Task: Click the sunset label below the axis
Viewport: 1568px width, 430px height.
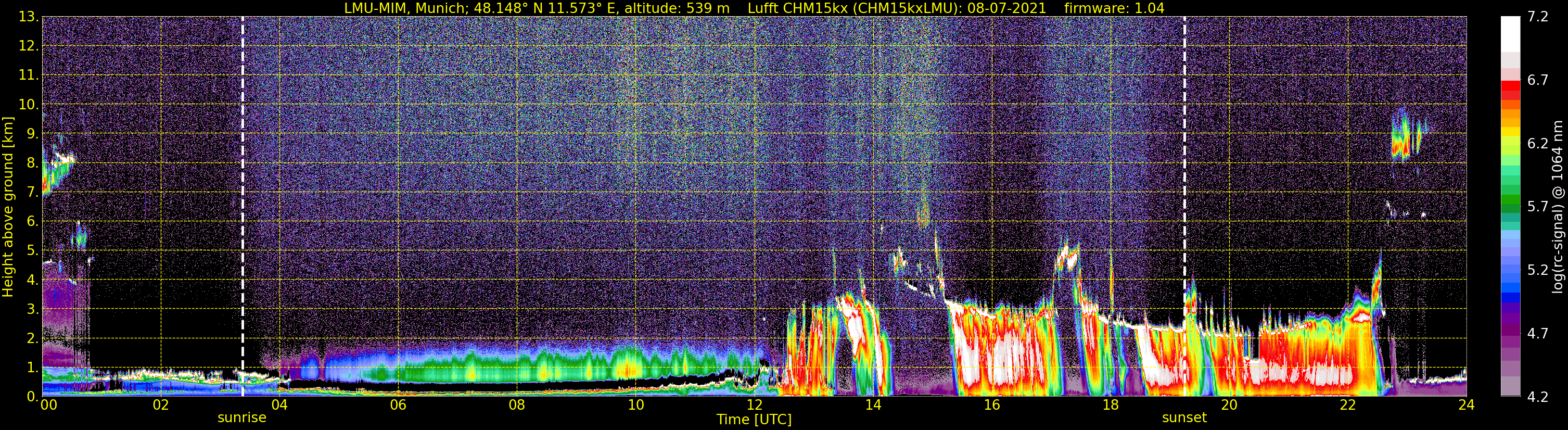Action: pyautogui.click(x=1184, y=418)
